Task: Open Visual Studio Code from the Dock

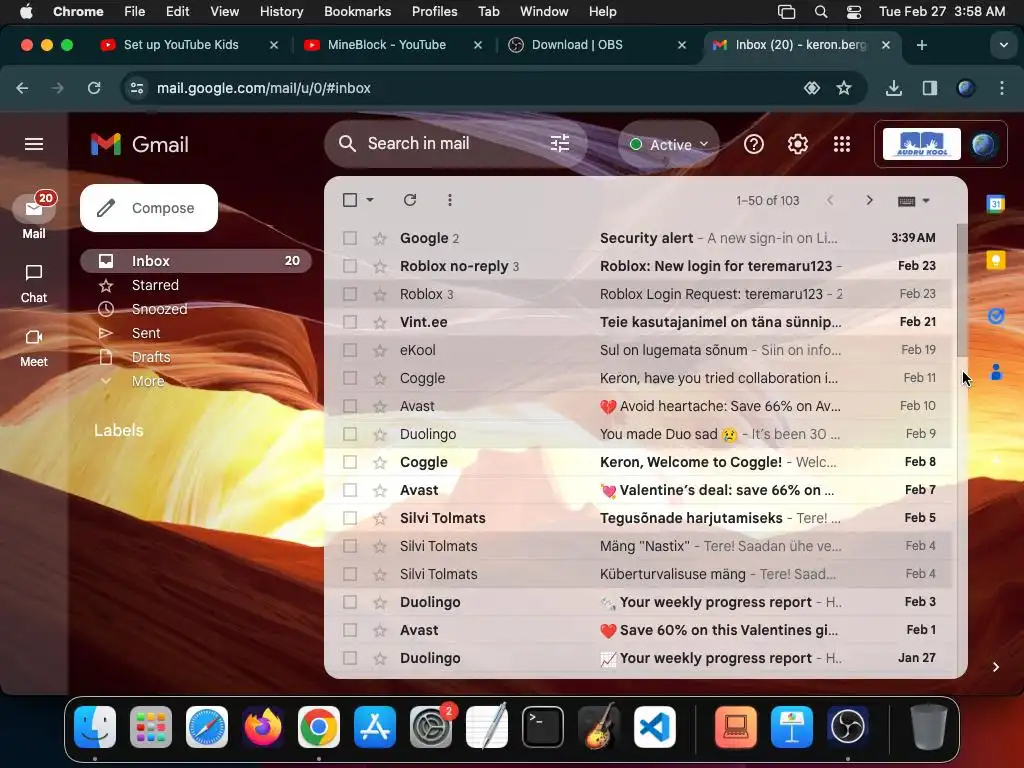Action: pos(655,727)
